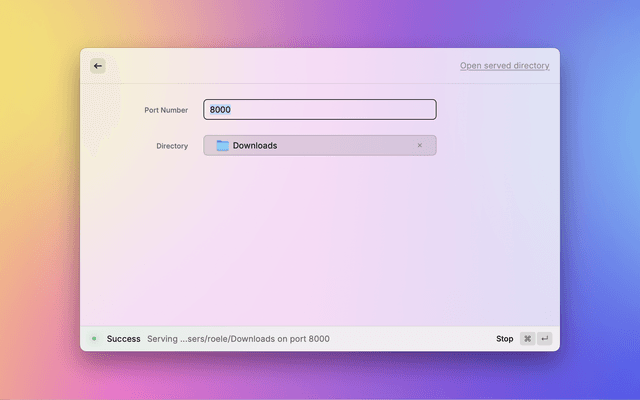This screenshot has width=640, height=400.
Task: Open served directory link
Action: 504,66
